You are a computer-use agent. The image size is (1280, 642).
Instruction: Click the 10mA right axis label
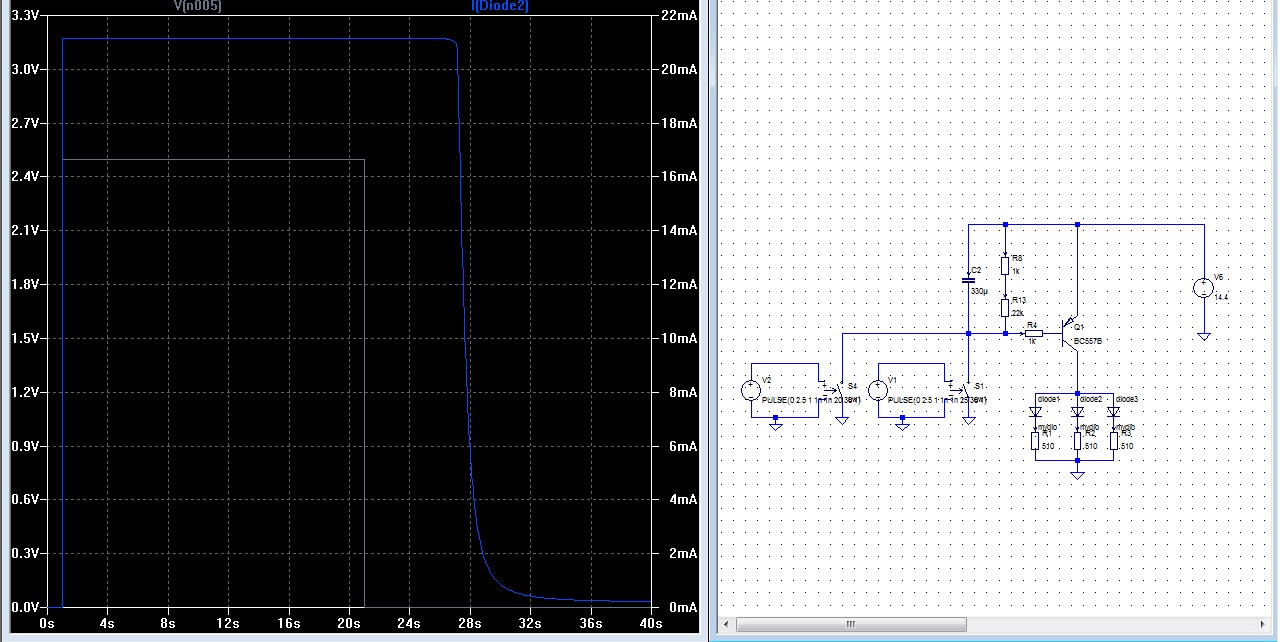pyautogui.click(x=680, y=338)
